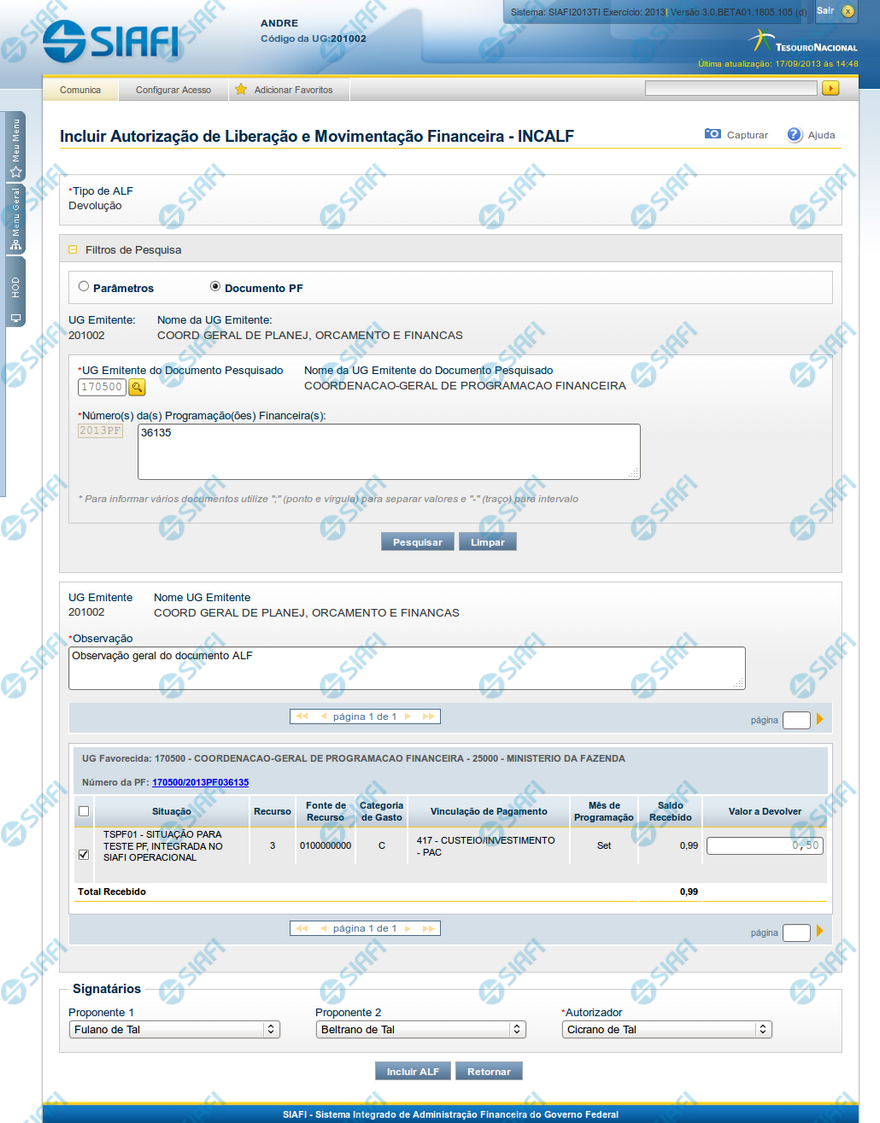Select the Parâmetros radio button
This screenshot has width=880, height=1123.
[84, 287]
